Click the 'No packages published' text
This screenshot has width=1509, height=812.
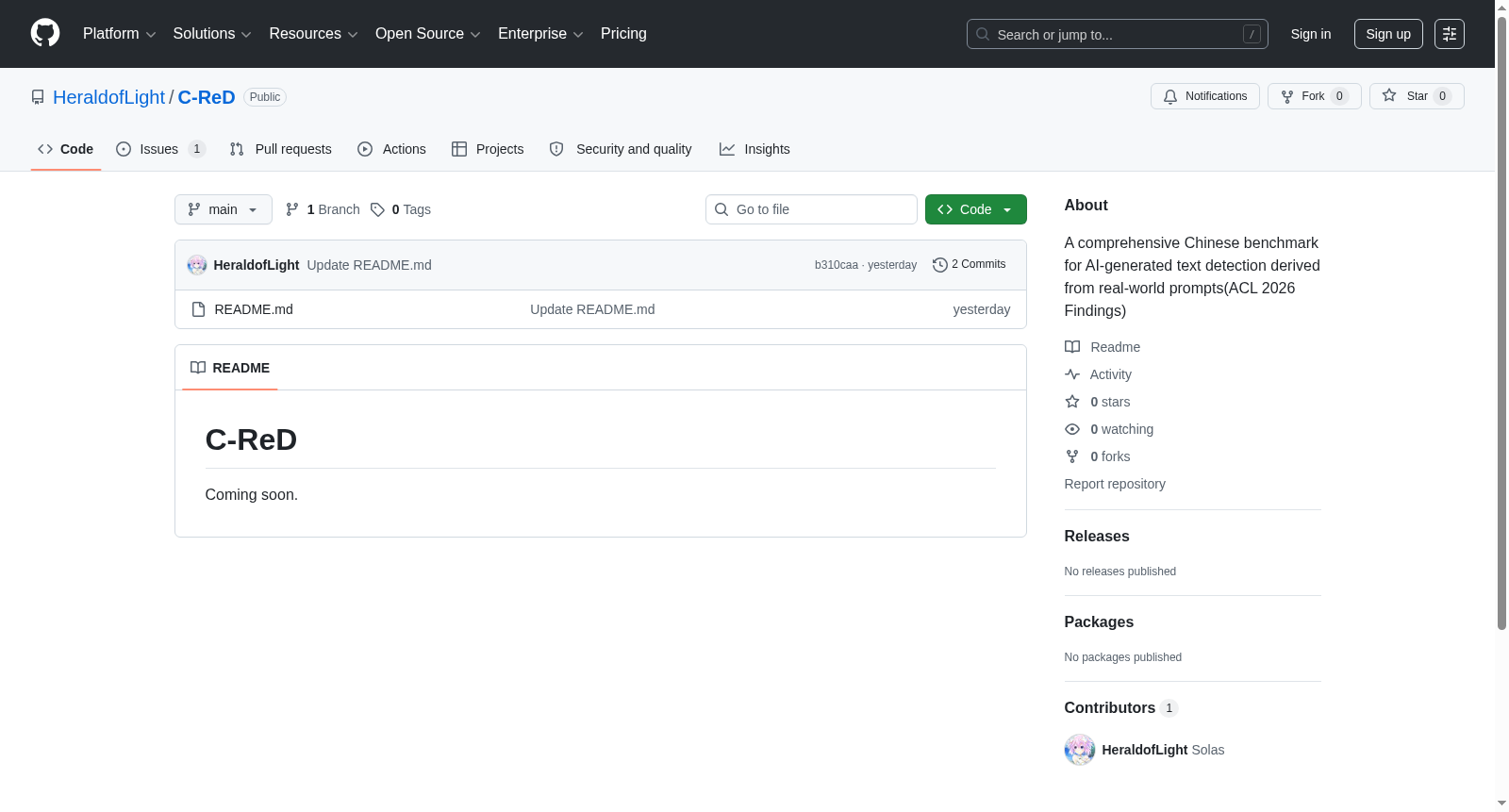tap(1123, 657)
